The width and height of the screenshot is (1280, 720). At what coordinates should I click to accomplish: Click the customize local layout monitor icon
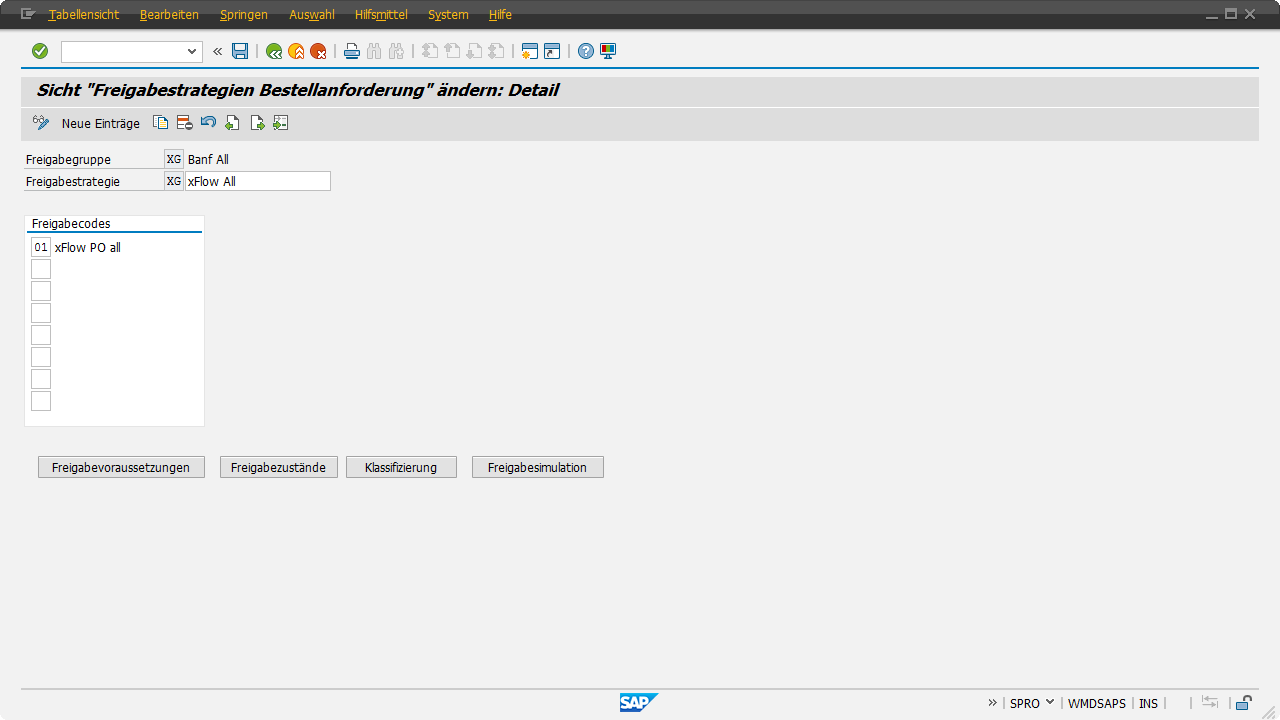pos(608,51)
